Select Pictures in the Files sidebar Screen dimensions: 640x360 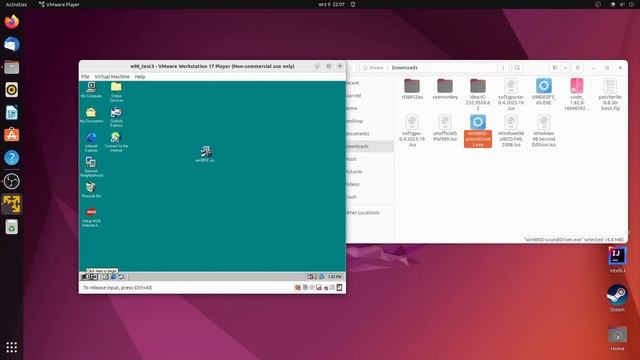pos(369,171)
